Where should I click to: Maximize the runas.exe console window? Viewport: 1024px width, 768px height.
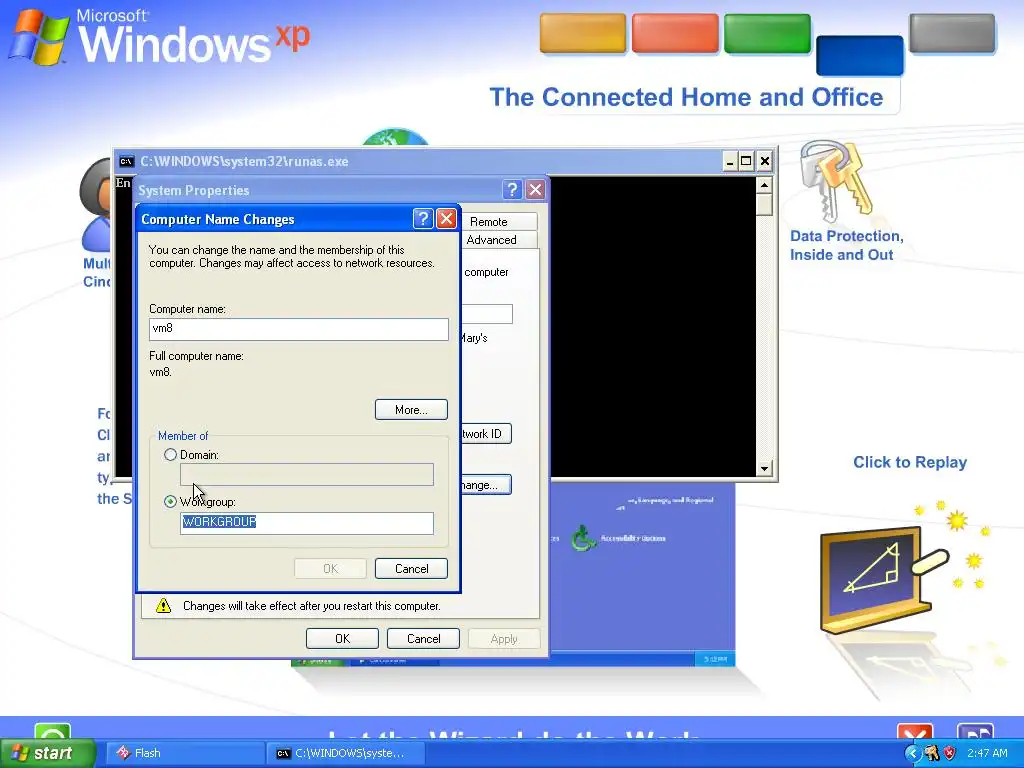pyautogui.click(x=746, y=161)
